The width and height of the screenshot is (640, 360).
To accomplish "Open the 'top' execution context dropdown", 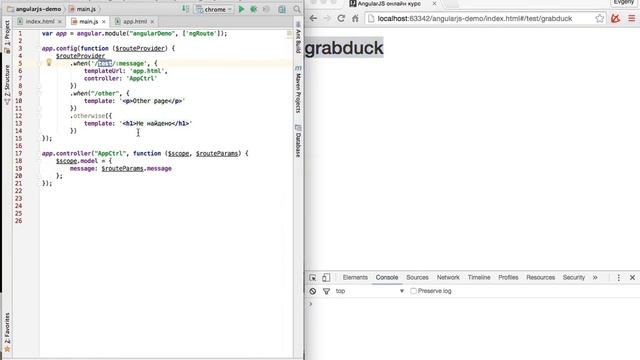I will click(370, 291).
